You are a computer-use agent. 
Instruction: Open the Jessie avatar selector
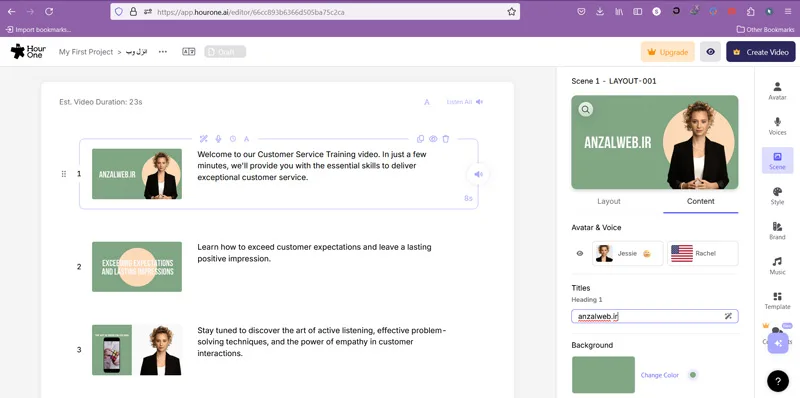(x=628, y=253)
